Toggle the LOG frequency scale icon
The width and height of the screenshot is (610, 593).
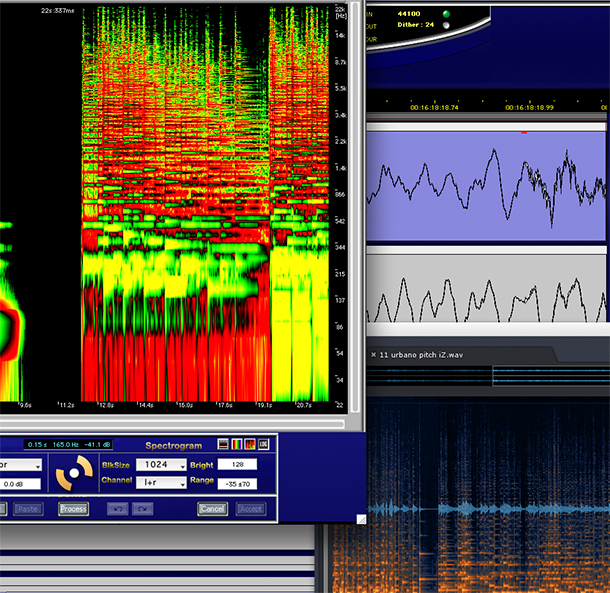[263, 444]
